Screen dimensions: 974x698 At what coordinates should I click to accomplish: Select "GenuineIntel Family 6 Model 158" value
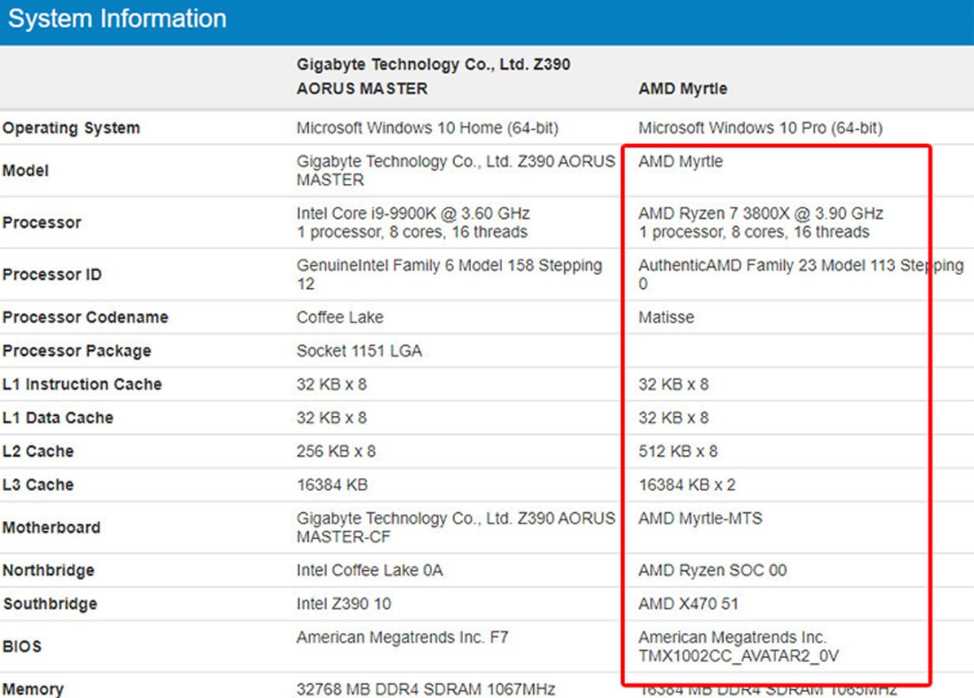point(449,274)
